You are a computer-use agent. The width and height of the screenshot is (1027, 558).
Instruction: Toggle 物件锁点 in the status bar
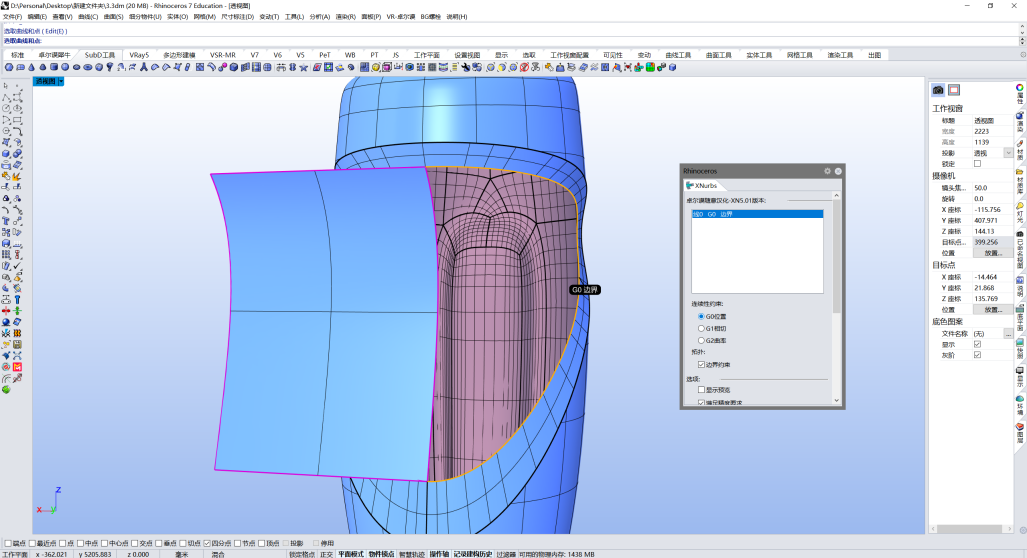(x=381, y=554)
